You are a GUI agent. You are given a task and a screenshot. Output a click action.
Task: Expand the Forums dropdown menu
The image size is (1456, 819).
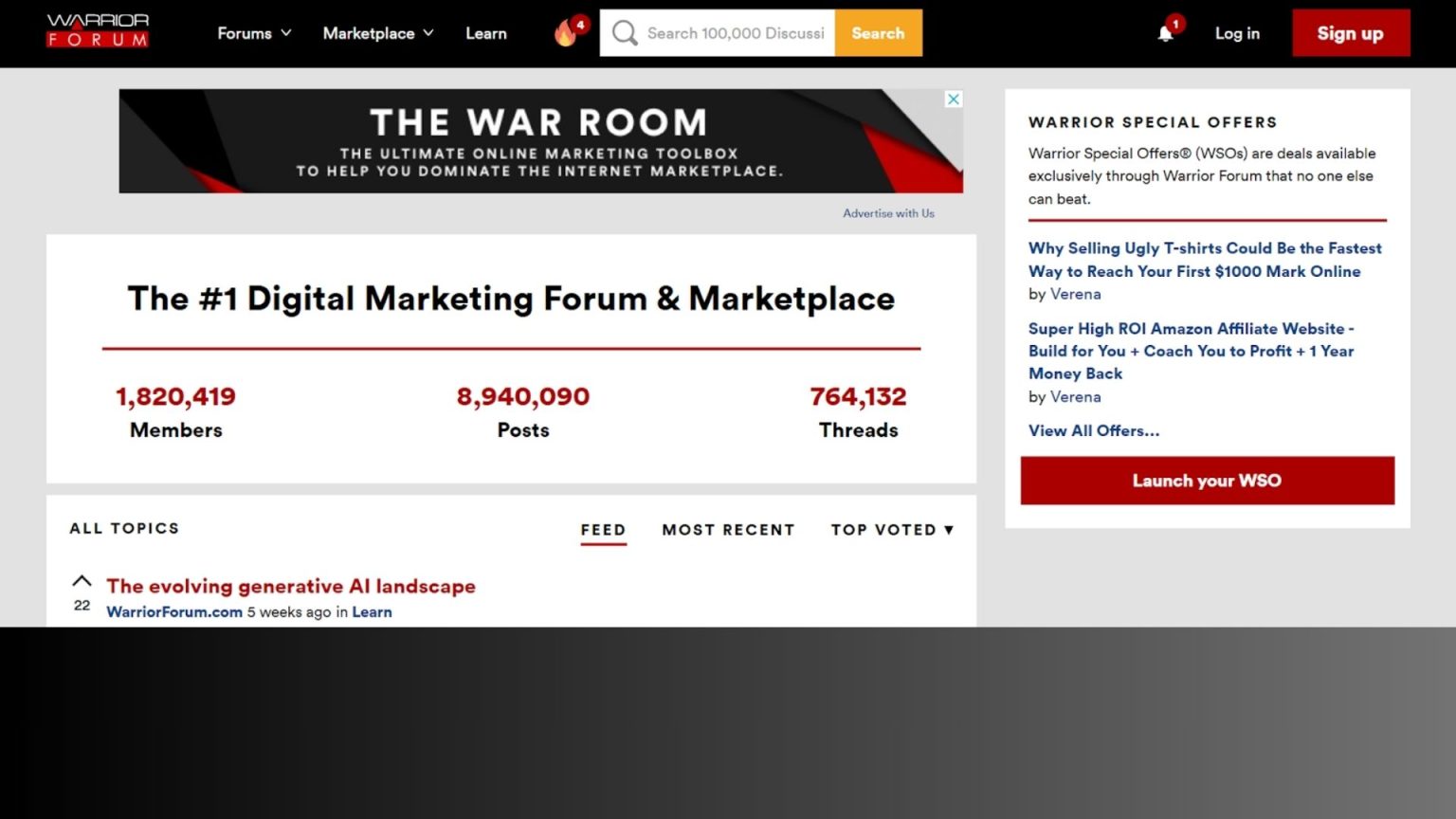(x=254, y=33)
